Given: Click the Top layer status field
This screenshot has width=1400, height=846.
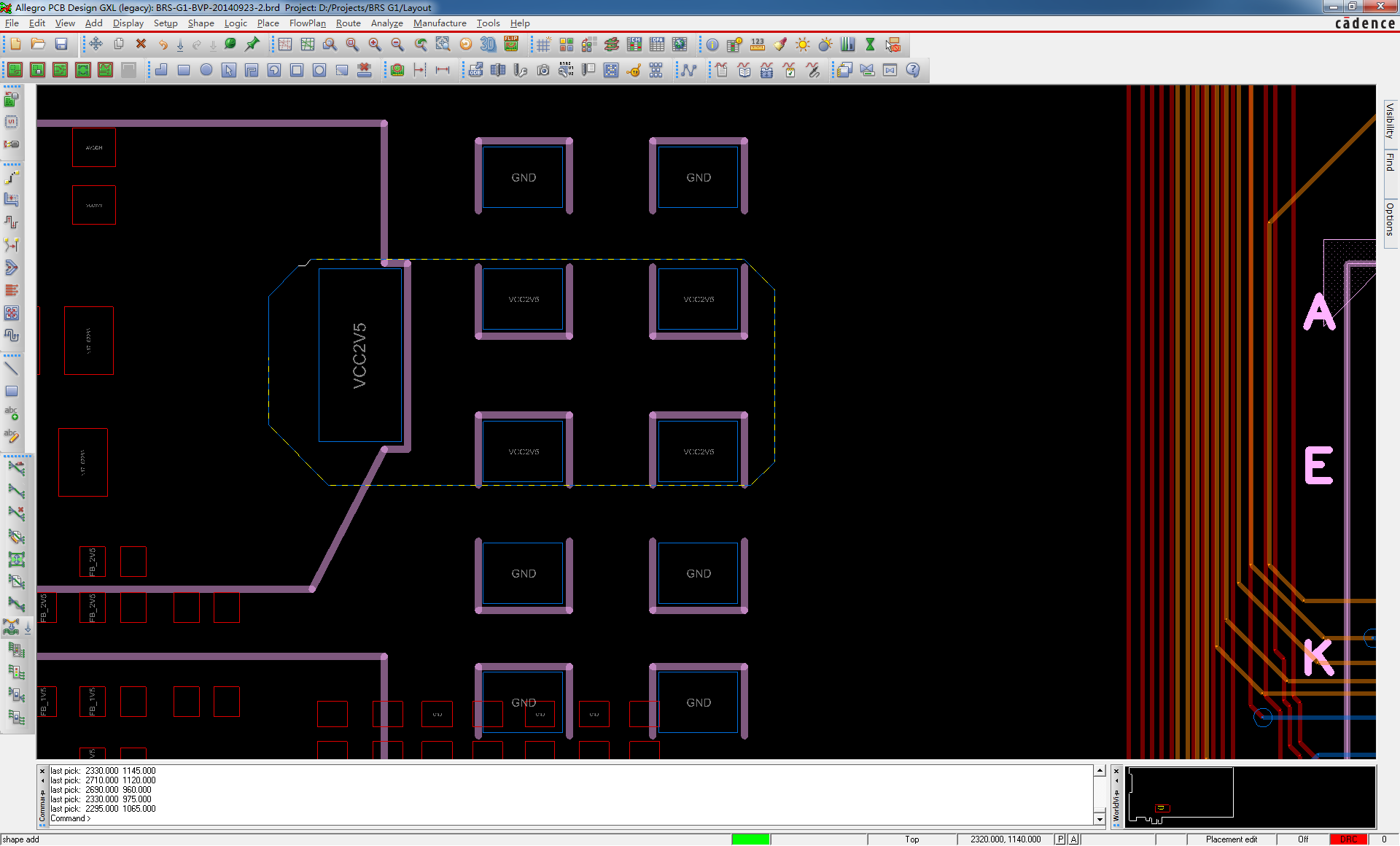Looking at the screenshot, I should point(911,839).
